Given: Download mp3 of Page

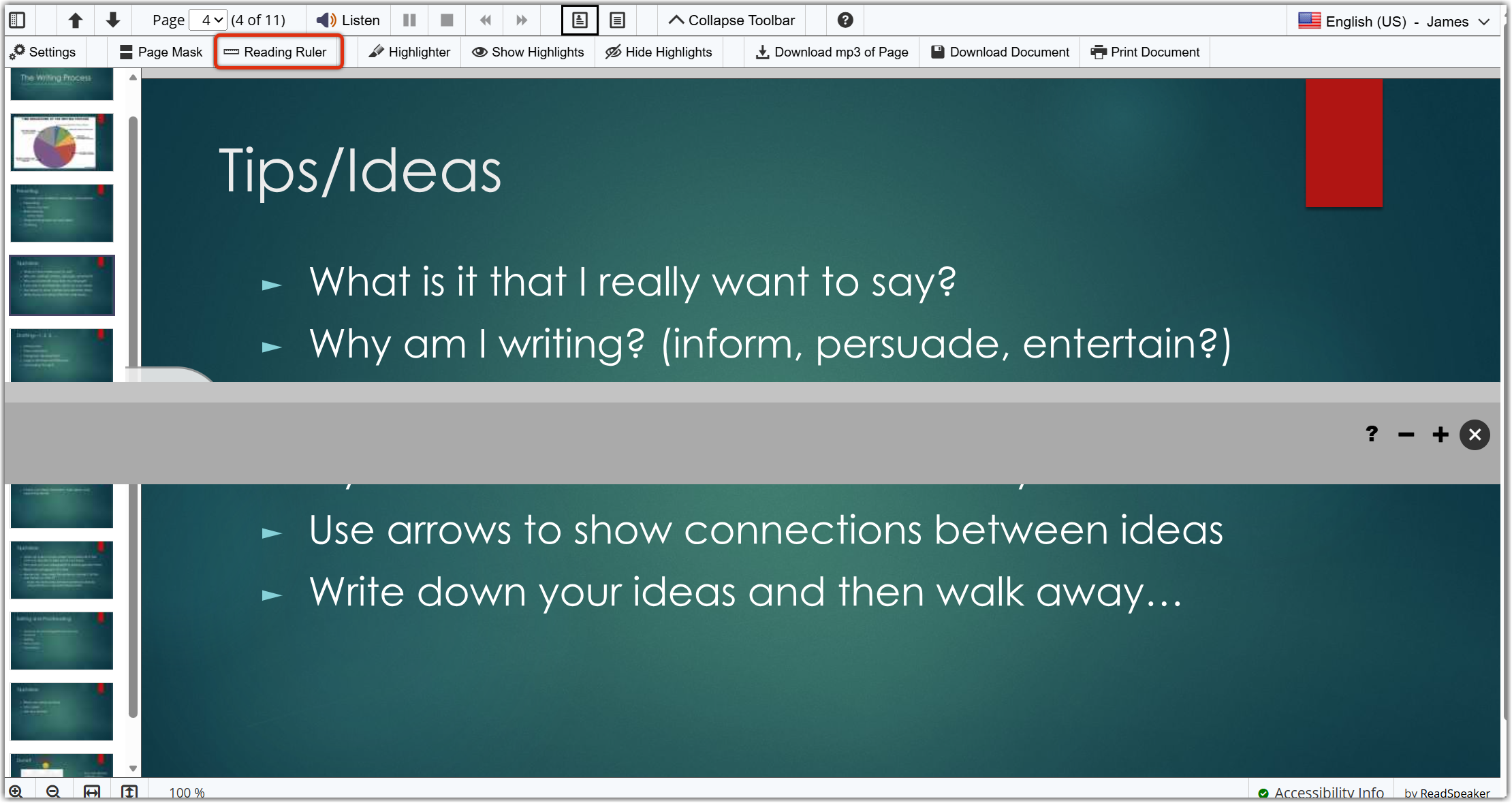Looking at the screenshot, I should 832,52.
